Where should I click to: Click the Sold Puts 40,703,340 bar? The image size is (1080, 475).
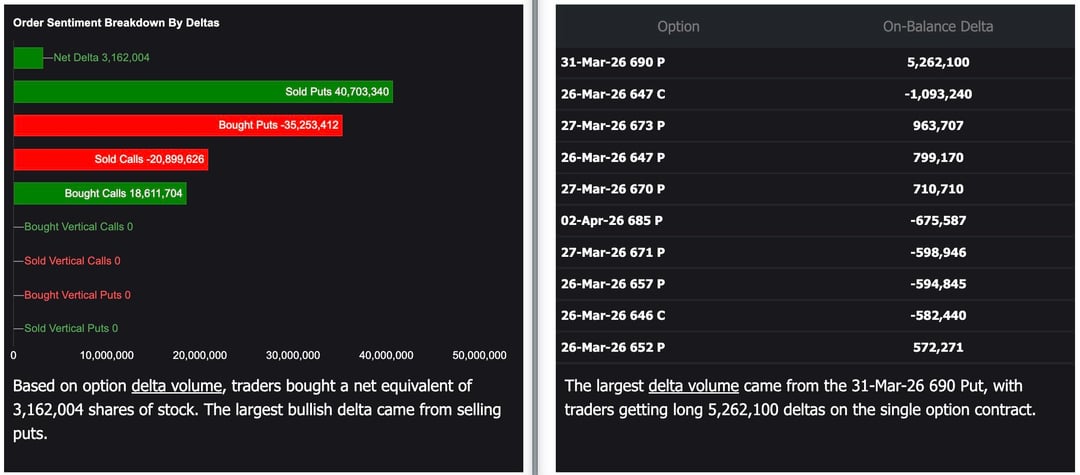pyautogui.click(x=202, y=92)
